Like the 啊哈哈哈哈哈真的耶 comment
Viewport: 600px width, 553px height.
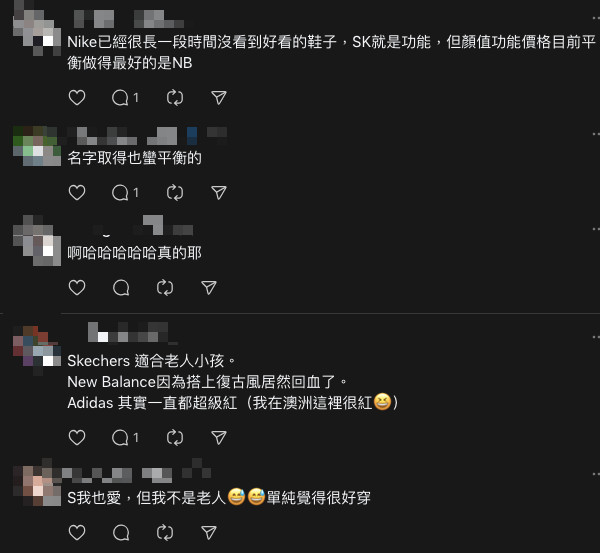(77, 287)
